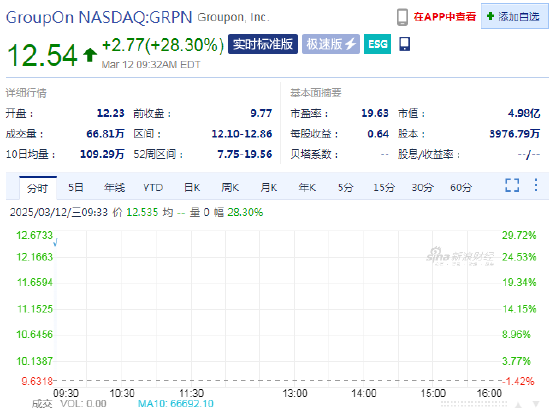Image resolution: width=550 pixels, height=409 pixels.
Task: Select the YTD chart tab
Action: tap(153, 188)
